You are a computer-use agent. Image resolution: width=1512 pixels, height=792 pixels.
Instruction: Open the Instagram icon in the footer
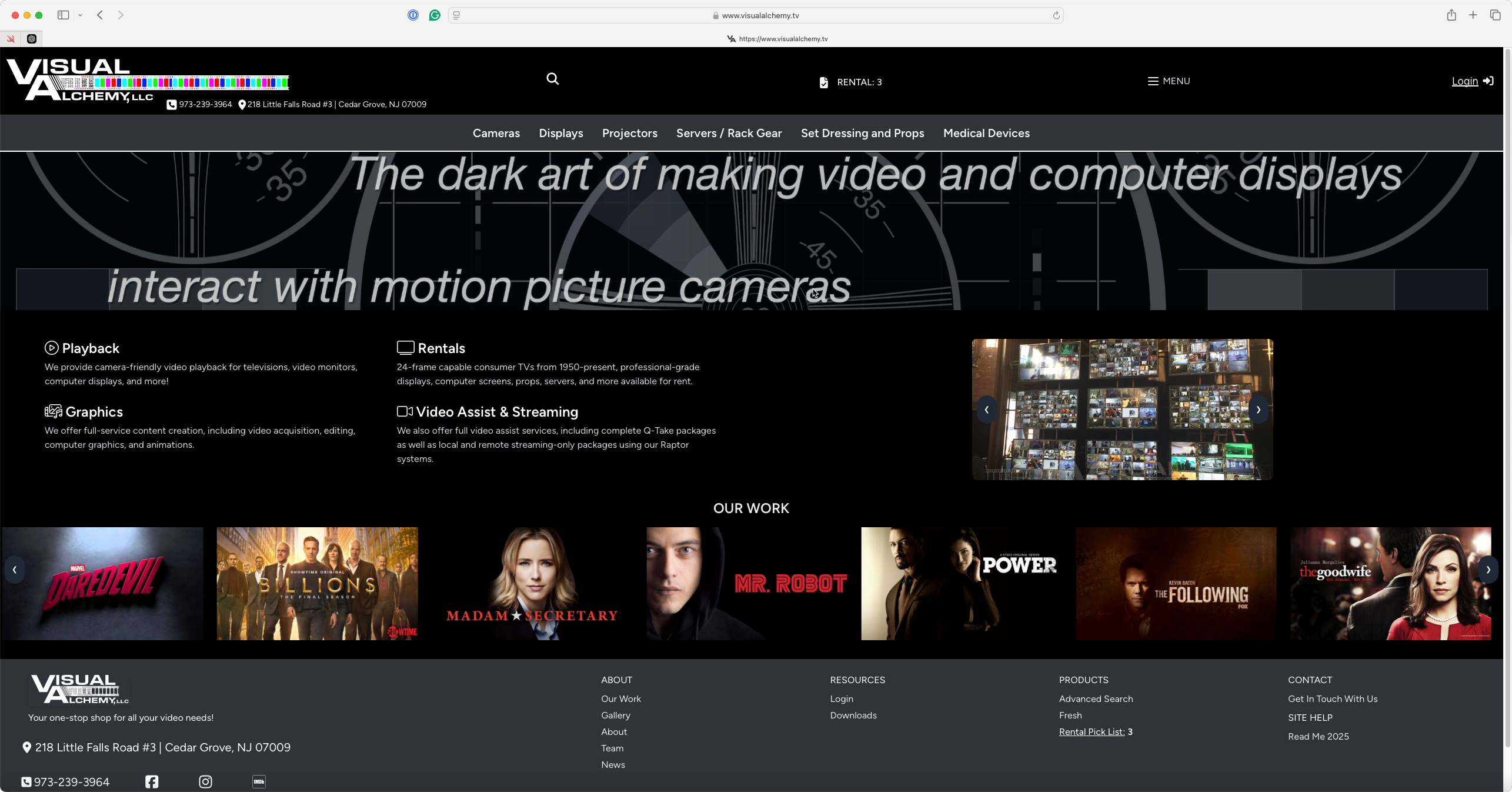205,781
